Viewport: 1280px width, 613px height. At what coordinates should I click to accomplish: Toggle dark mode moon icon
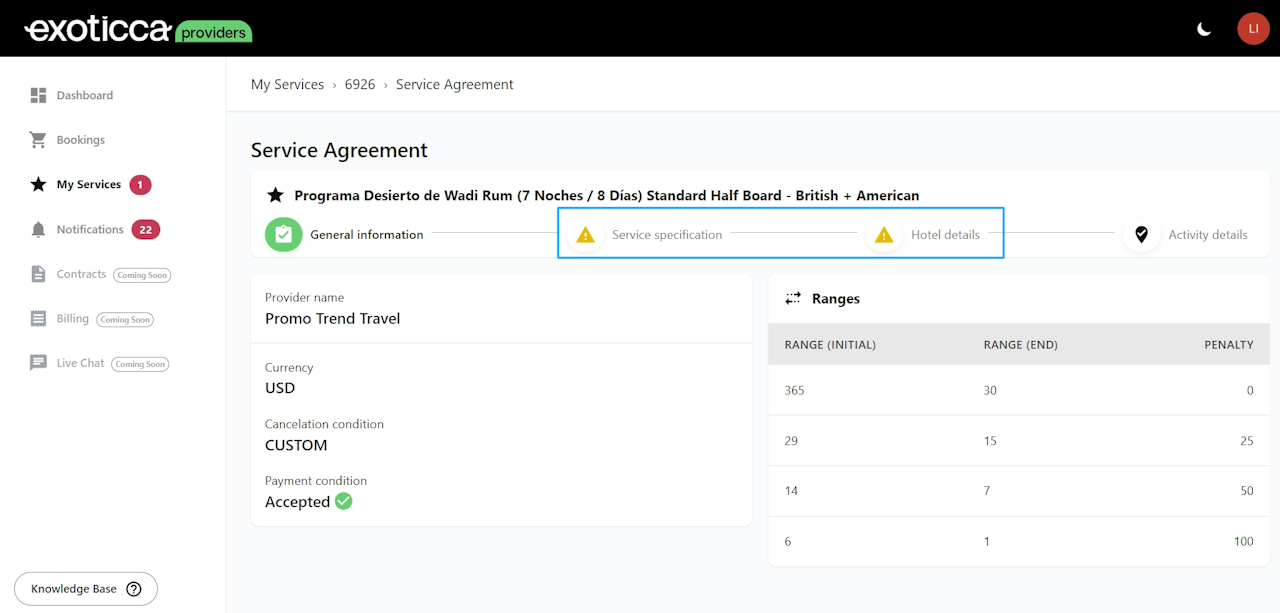pos(1204,29)
